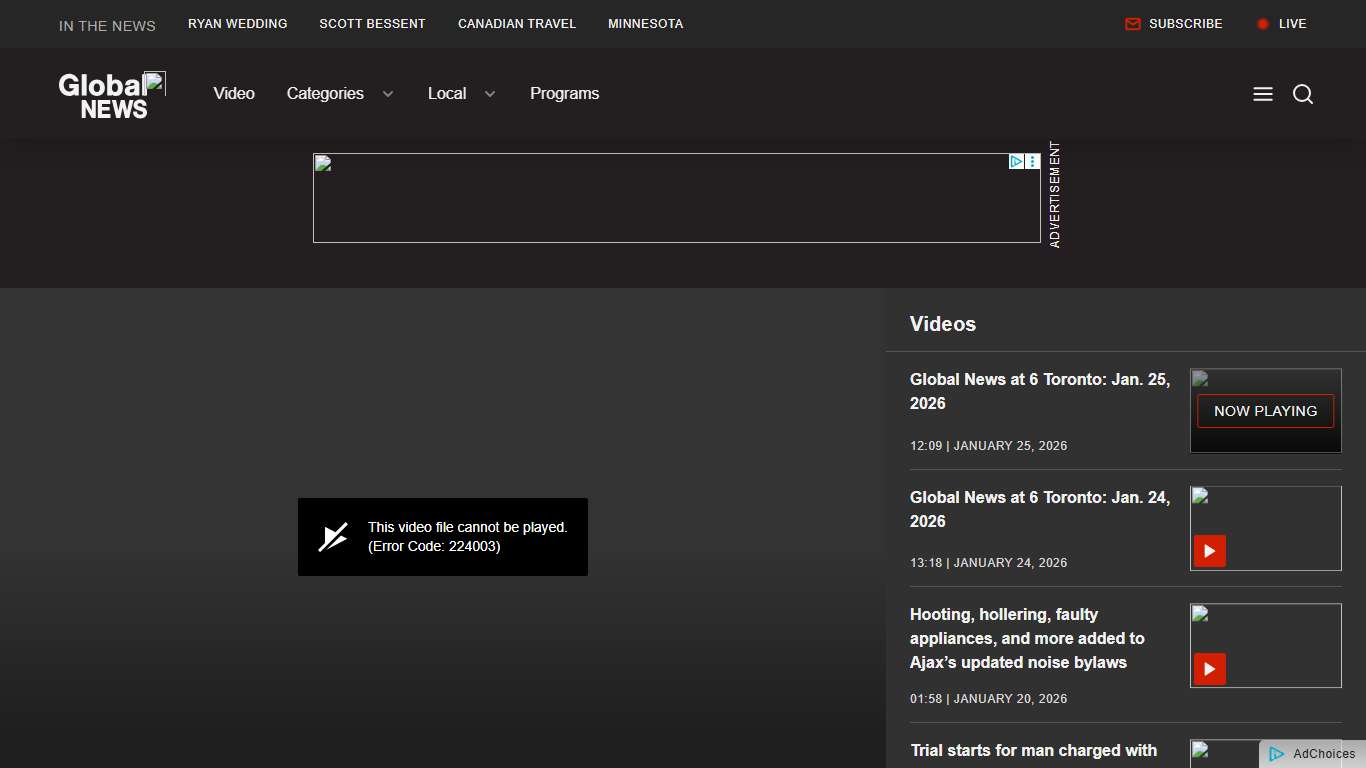1366x768 pixels.
Task: Open the Minnesota topic link
Action: tap(645, 24)
